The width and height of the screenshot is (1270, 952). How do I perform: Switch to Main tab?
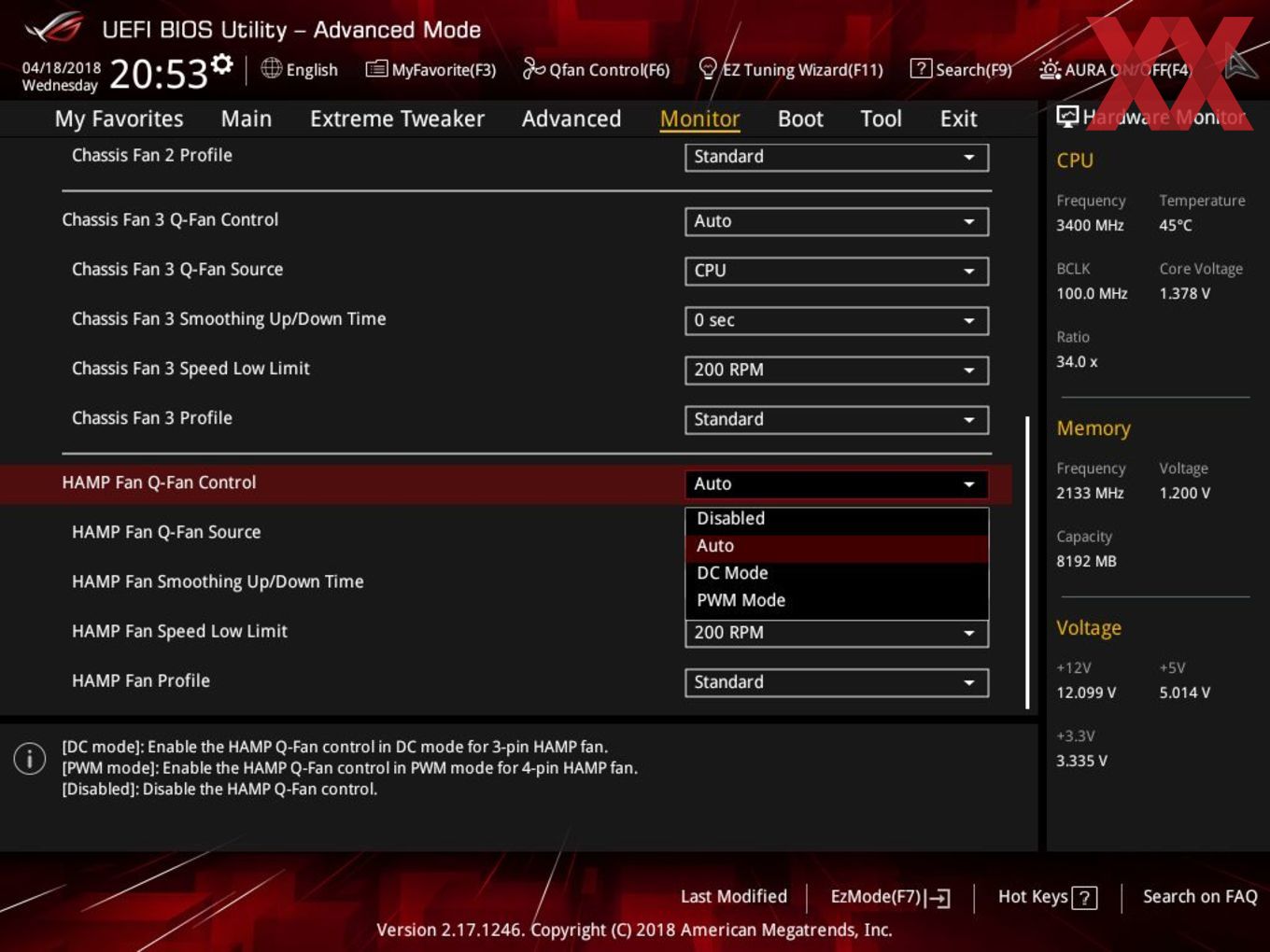point(247,119)
